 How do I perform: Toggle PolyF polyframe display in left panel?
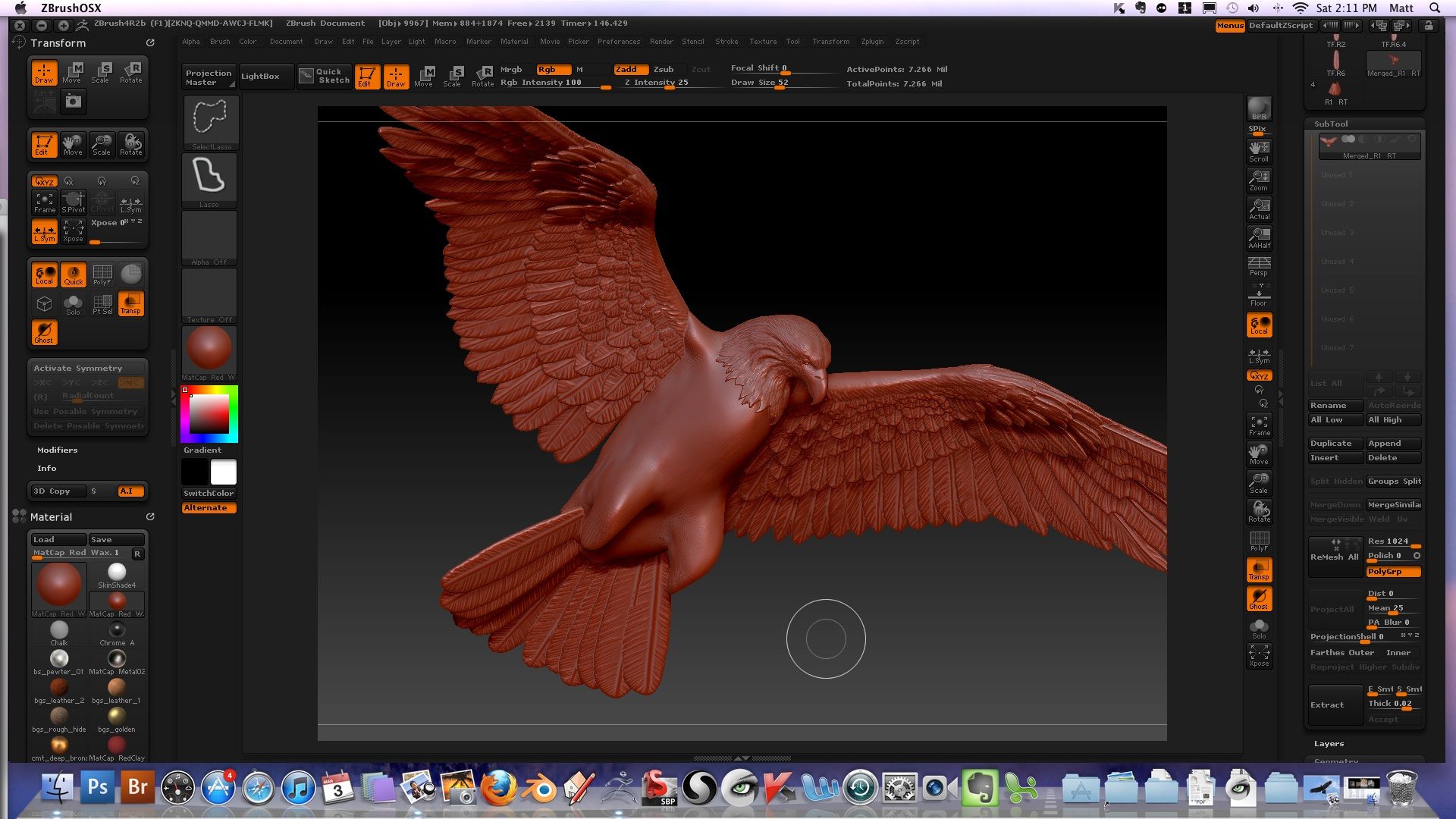tap(102, 275)
